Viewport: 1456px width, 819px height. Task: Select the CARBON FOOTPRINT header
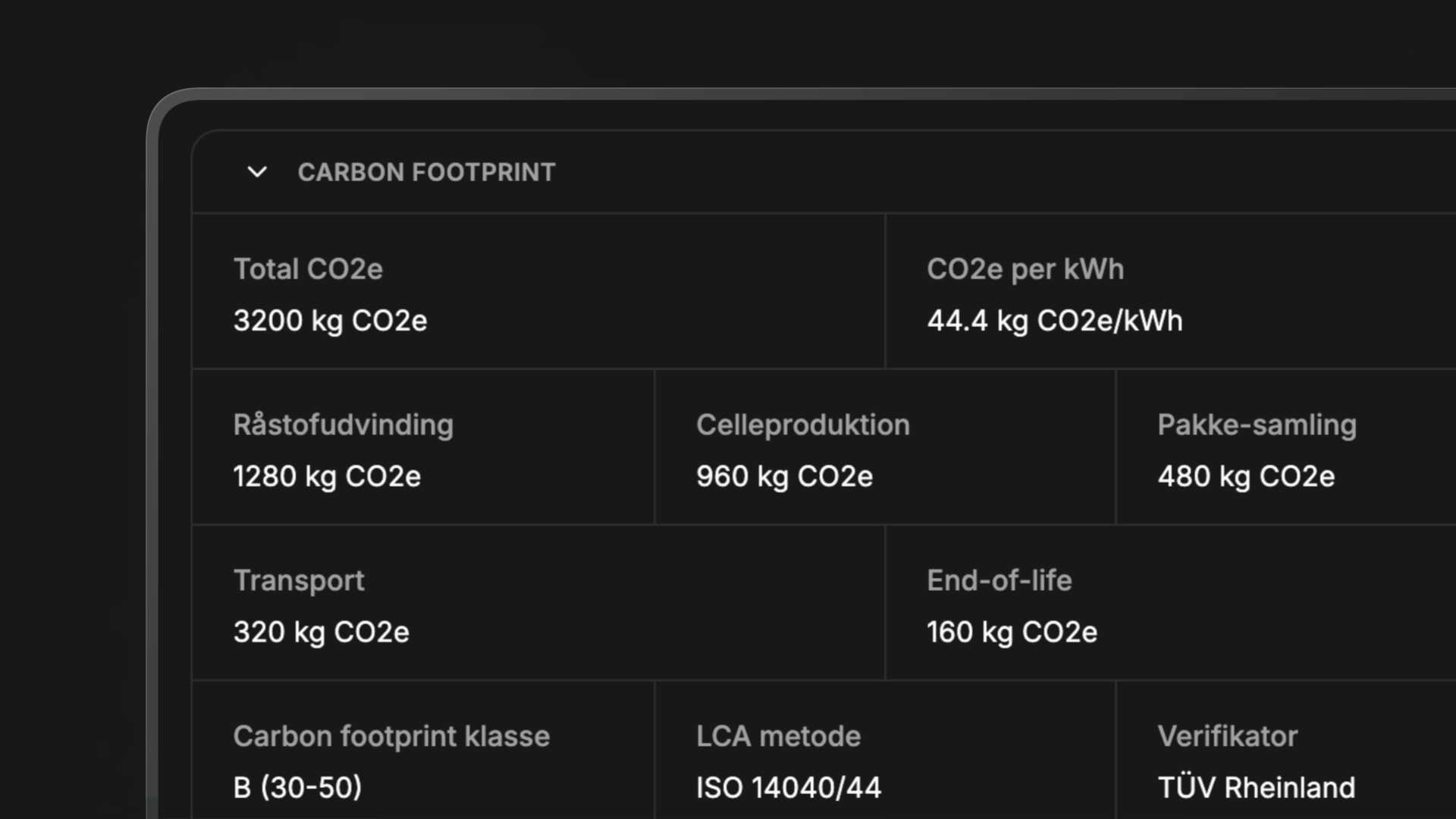(x=427, y=173)
